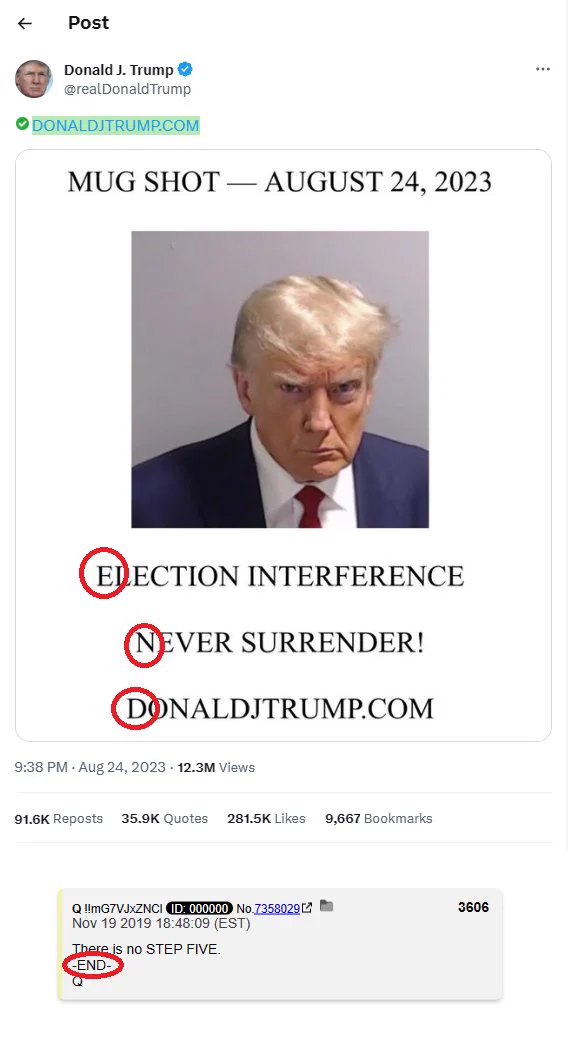Viewport: 571px width, 1058px height.
Task: Click the external link icon after 7358029
Action: [x=307, y=908]
